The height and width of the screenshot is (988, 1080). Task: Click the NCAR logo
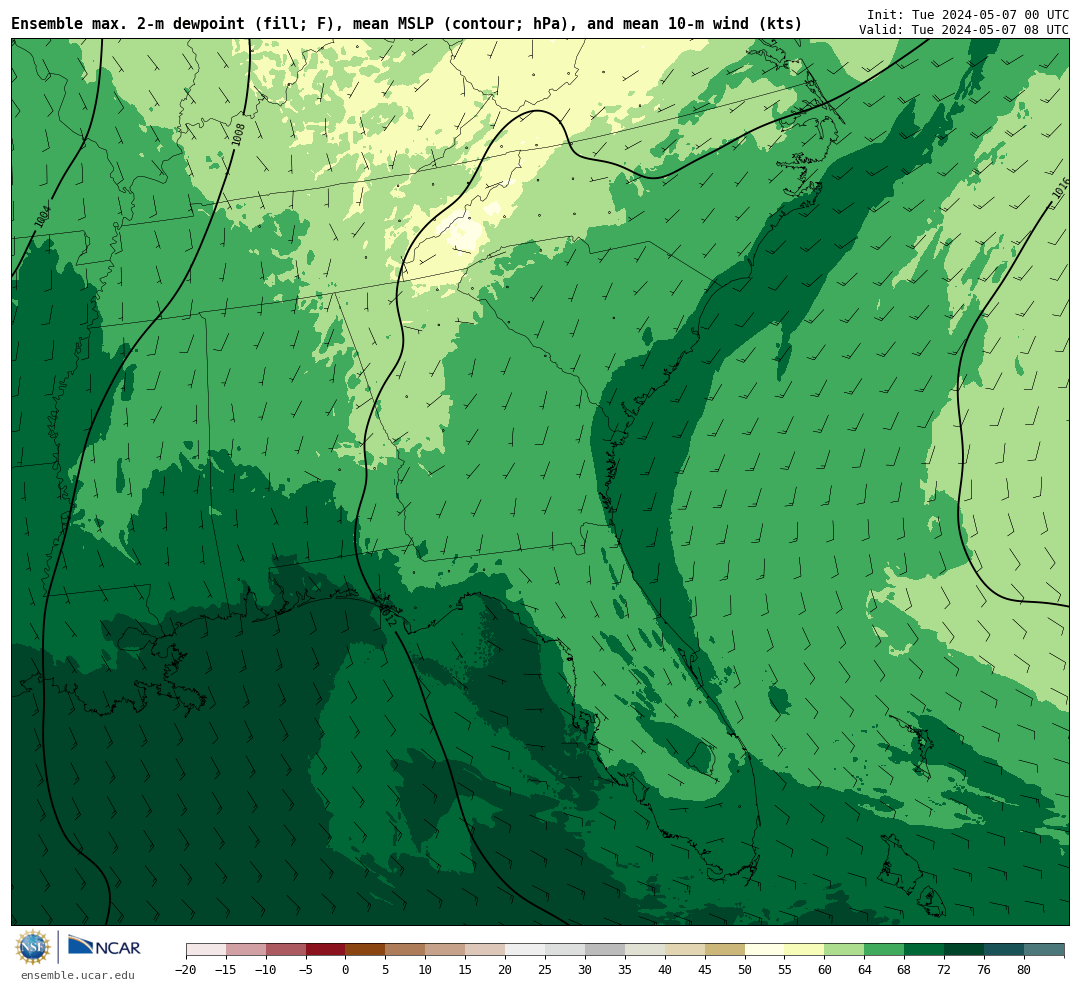[x=104, y=947]
